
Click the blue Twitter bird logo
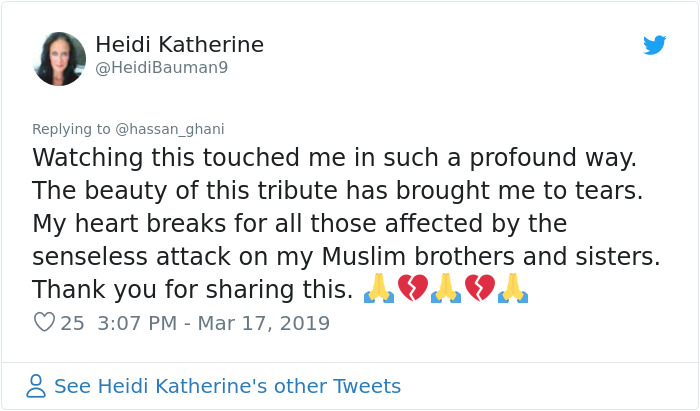click(654, 45)
